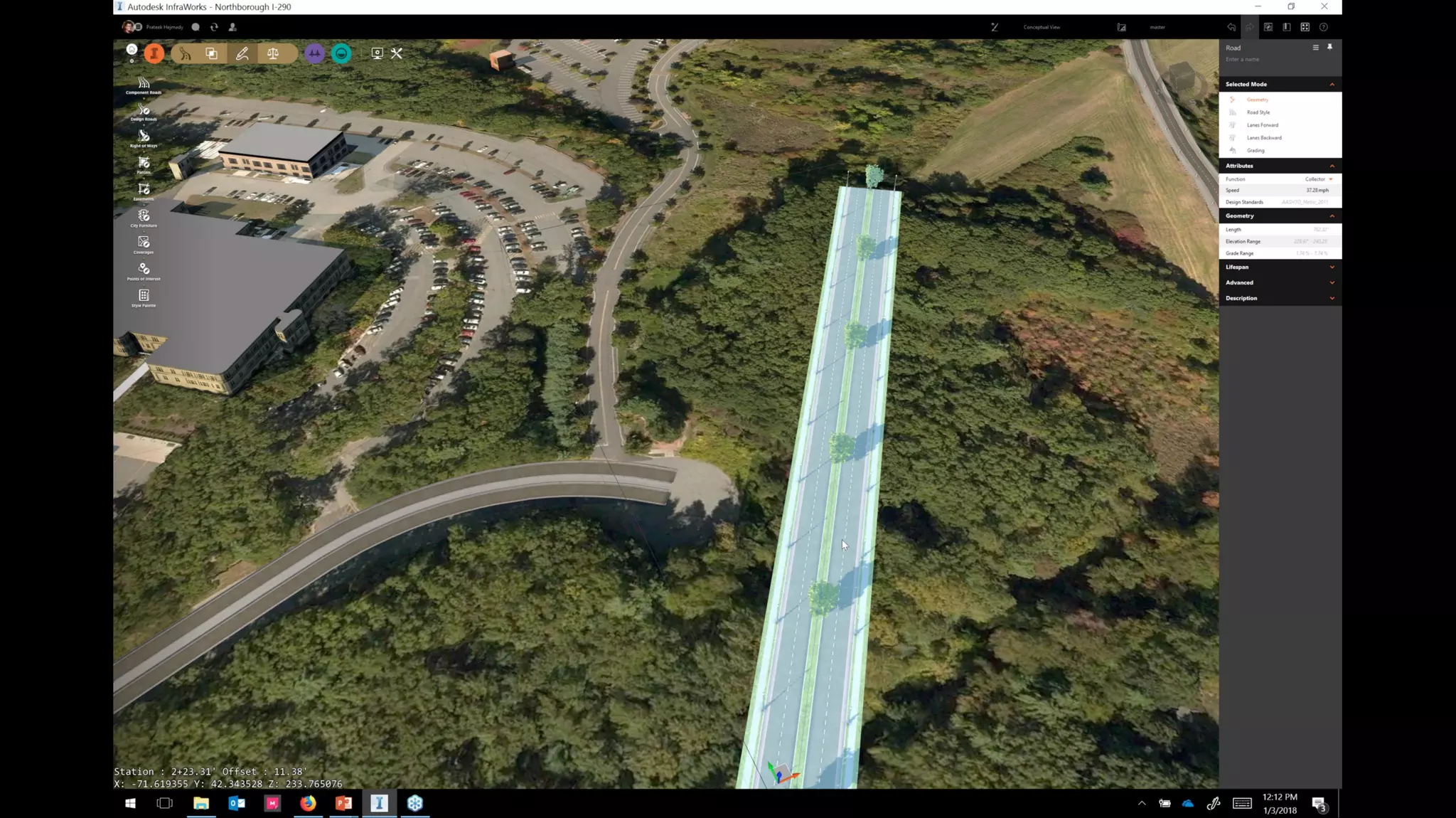
Task: Click the redo arrow icon
Action: [1249, 27]
